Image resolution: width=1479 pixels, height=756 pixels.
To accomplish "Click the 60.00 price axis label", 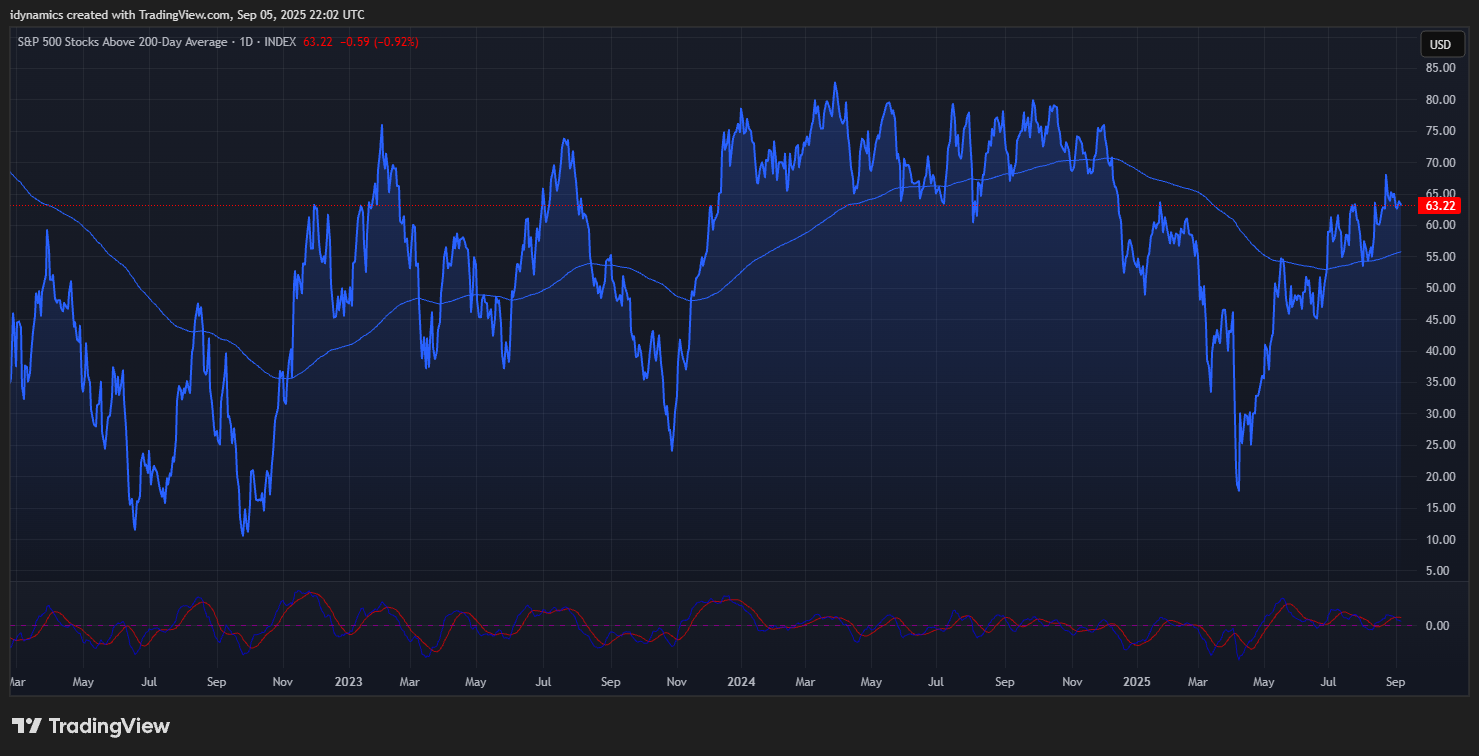I will point(1440,225).
